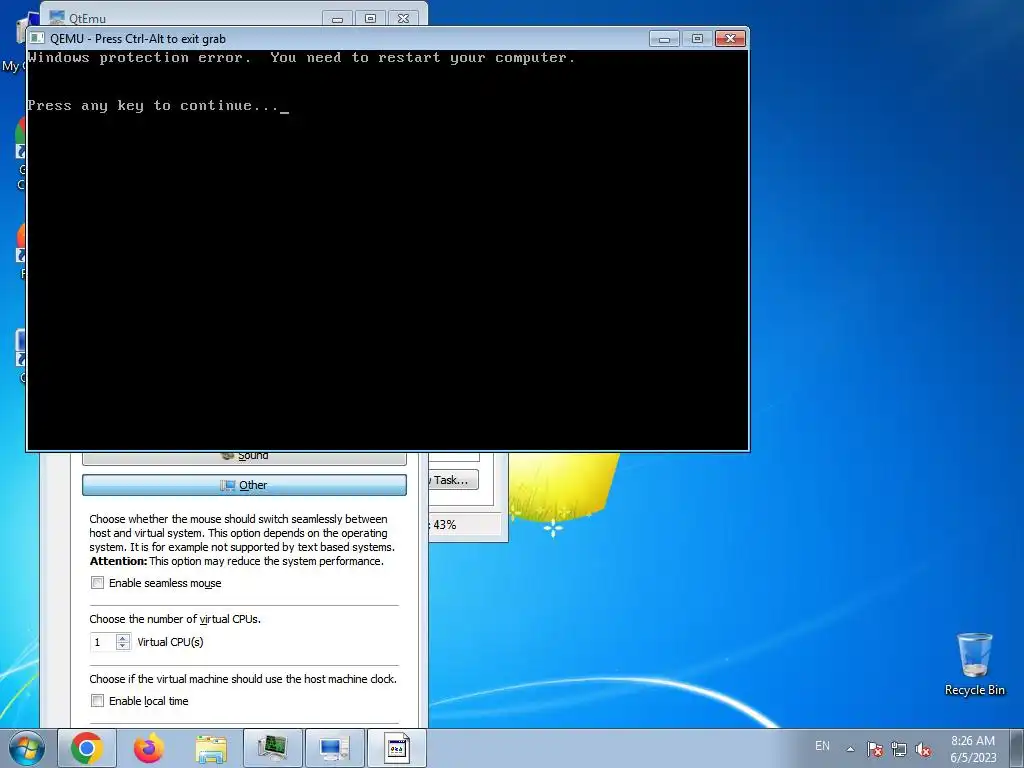This screenshot has height=768, width=1024.
Task: Open the Action Center flag icon
Action: 875,749
